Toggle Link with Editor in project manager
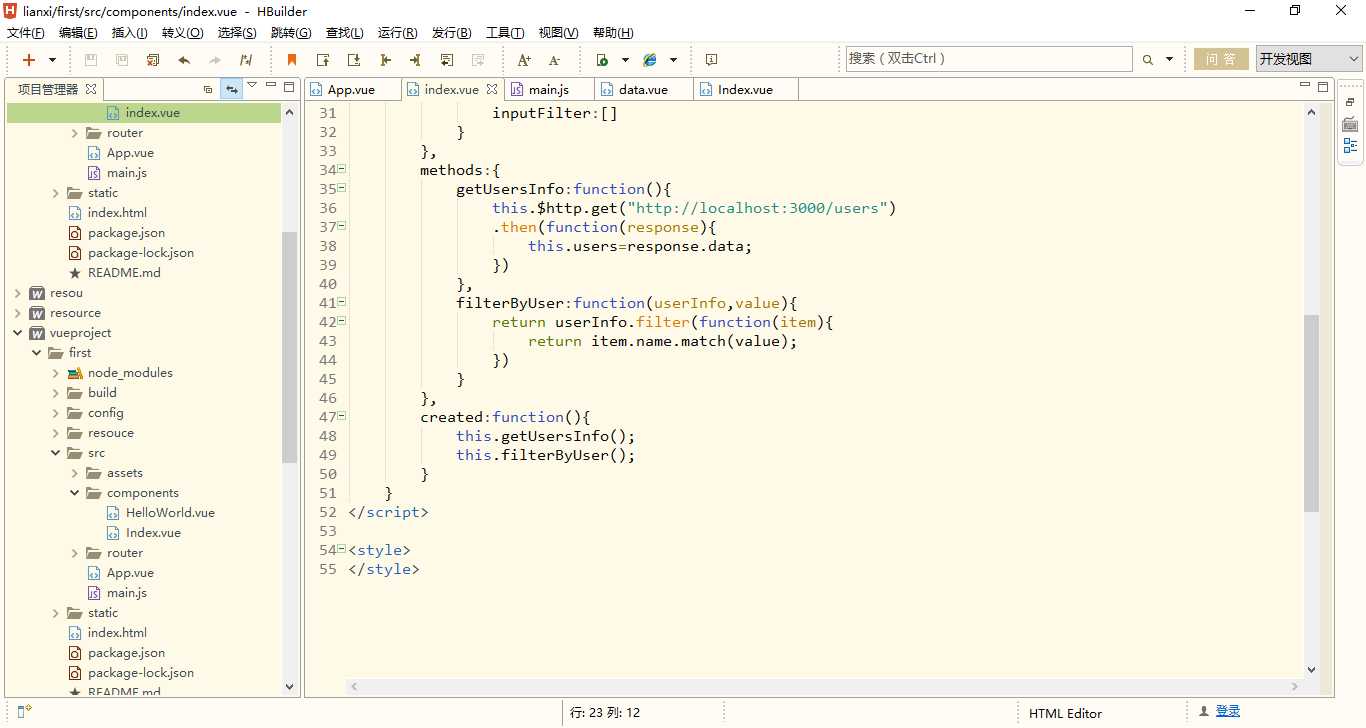1366x728 pixels. (x=231, y=89)
